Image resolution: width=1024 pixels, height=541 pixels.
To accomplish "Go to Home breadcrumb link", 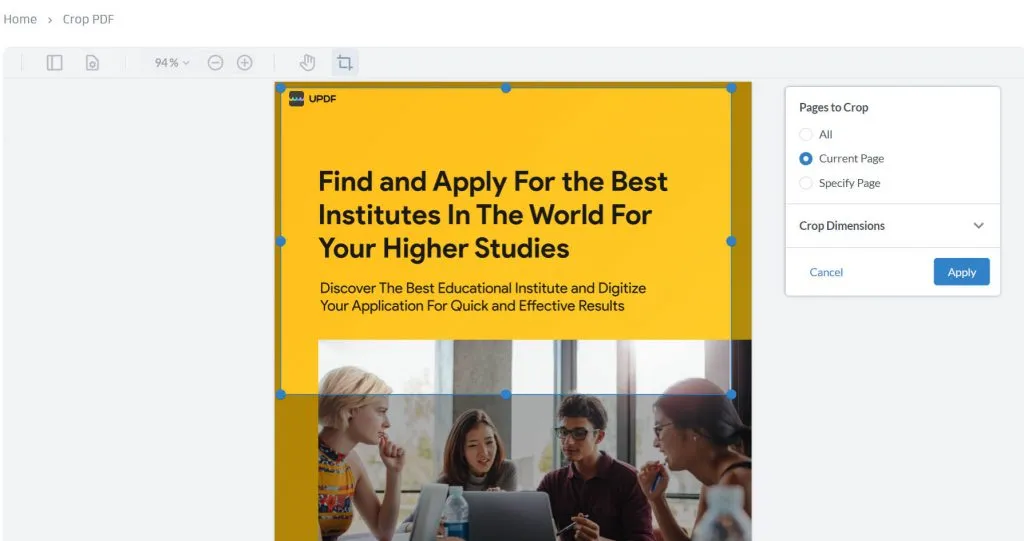I will (20, 20).
